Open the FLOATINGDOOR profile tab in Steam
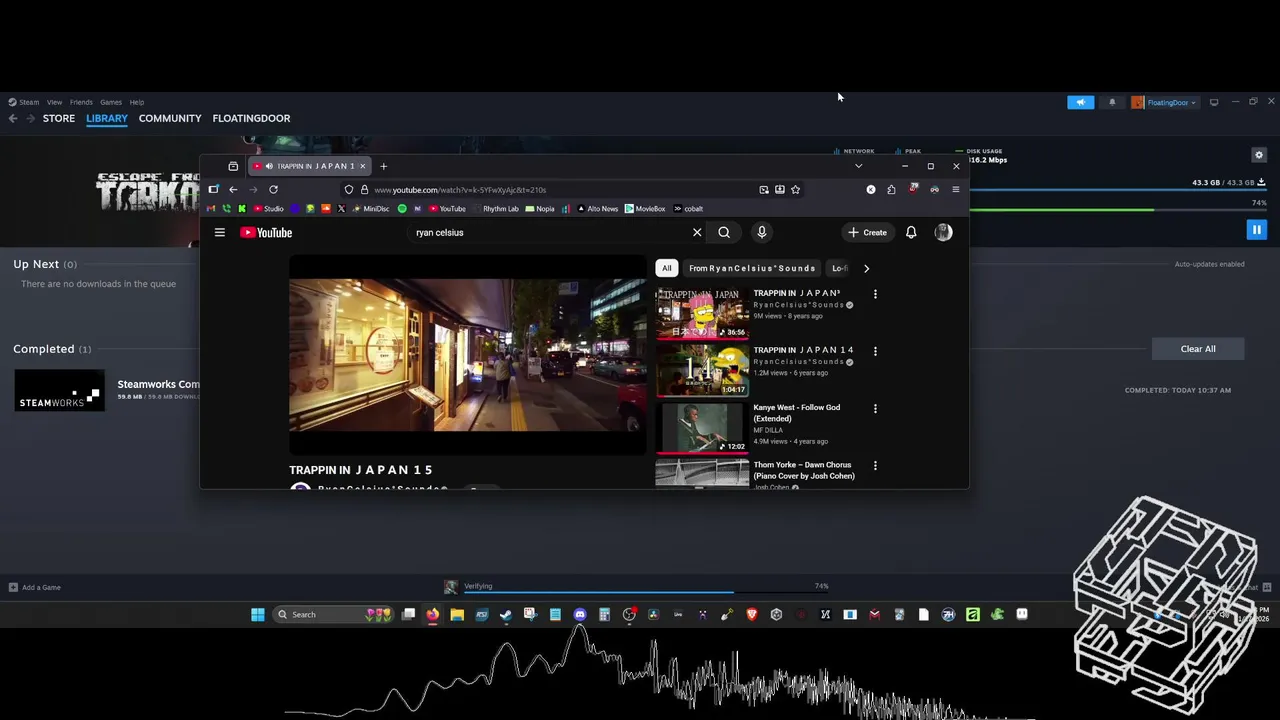Image resolution: width=1280 pixels, height=720 pixels. [251, 118]
